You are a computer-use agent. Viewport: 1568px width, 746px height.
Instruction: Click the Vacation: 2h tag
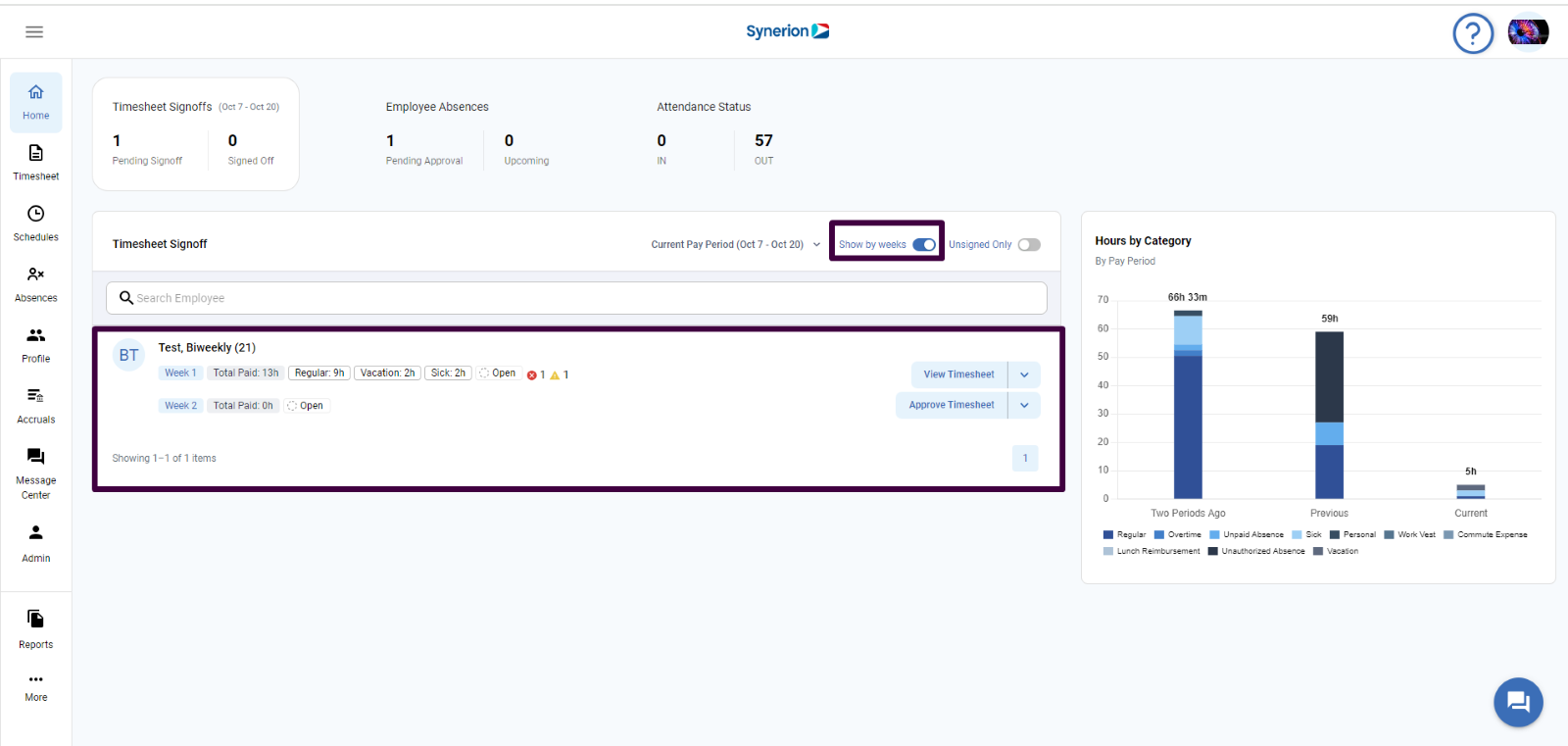click(x=387, y=373)
